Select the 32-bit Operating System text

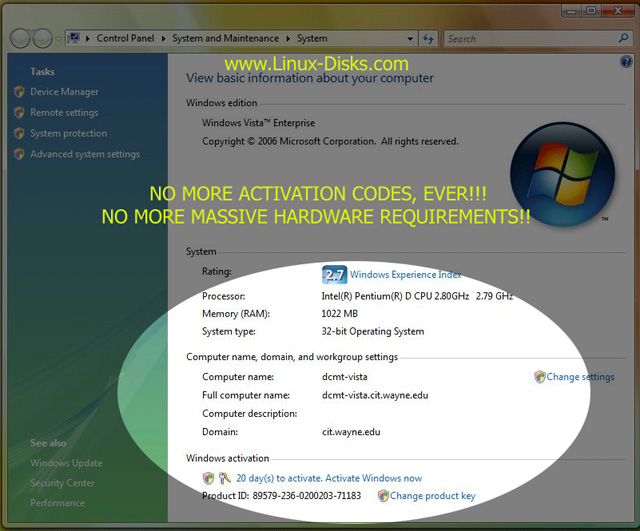pyautogui.click(x=373, y=331)
